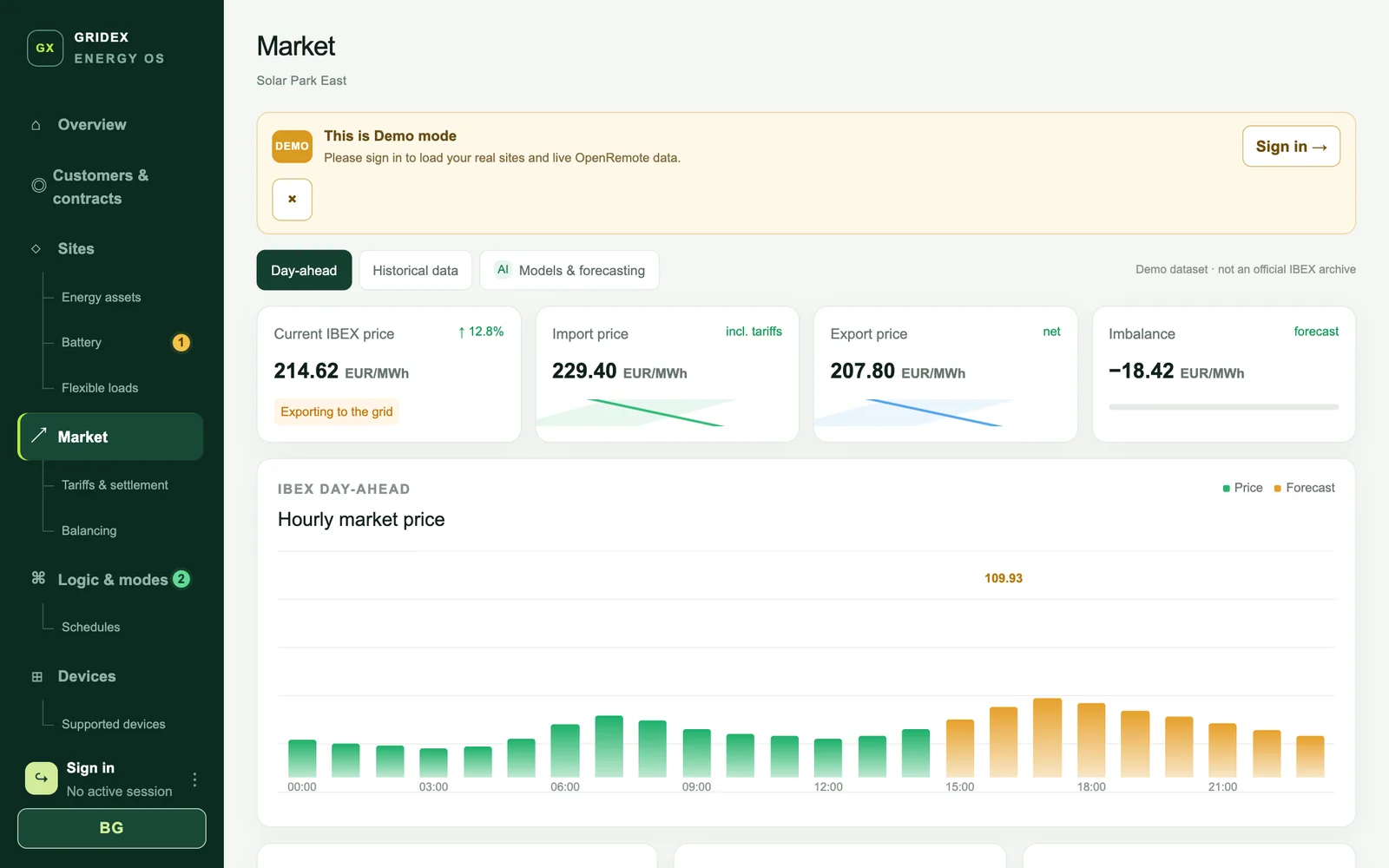Click the tallest 17:00 forecast bar
1389x868 pixels.
1047,737
